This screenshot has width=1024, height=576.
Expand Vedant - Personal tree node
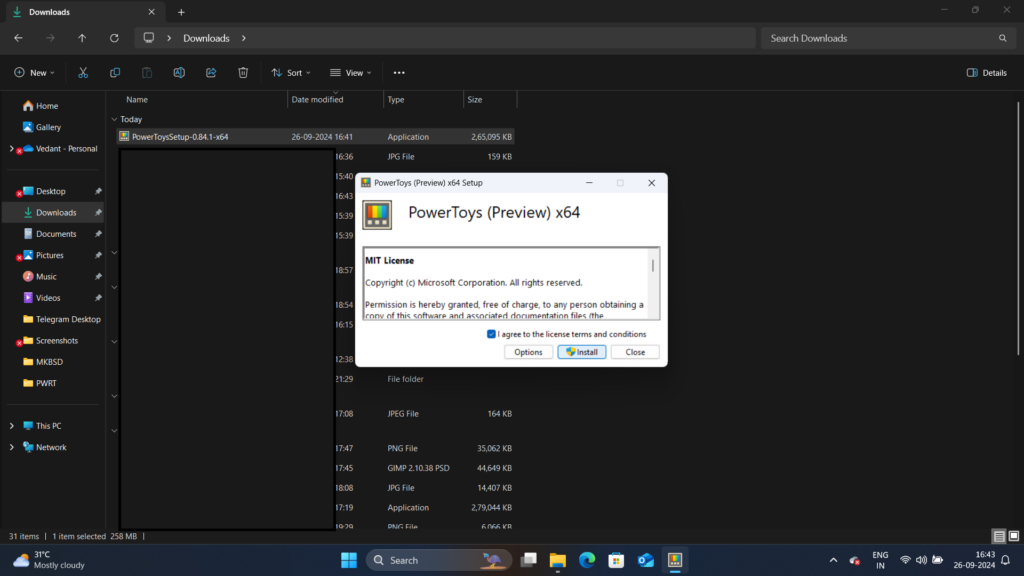11,148
